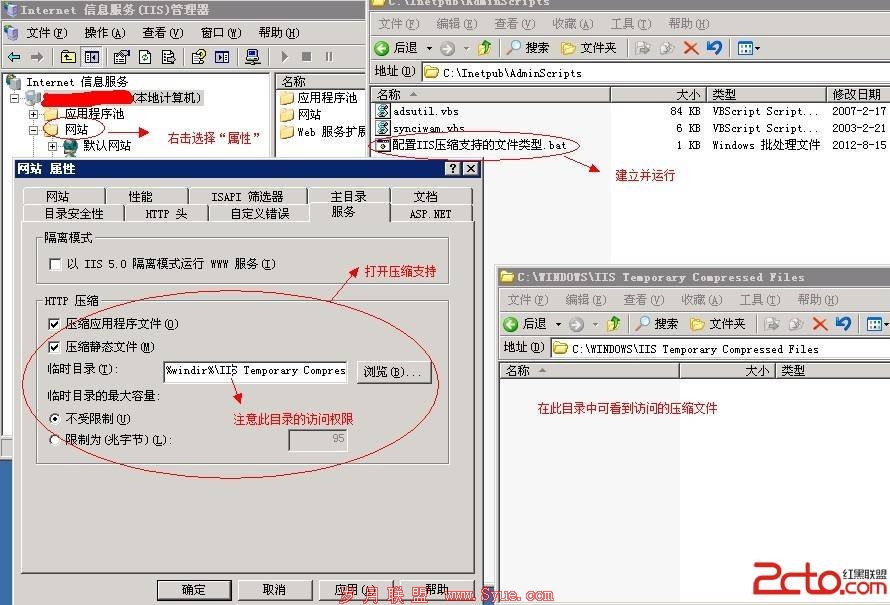Click Up folder icon in Temporary Compressed Files window
Viewport: 890px width, 605px height.
613,324
